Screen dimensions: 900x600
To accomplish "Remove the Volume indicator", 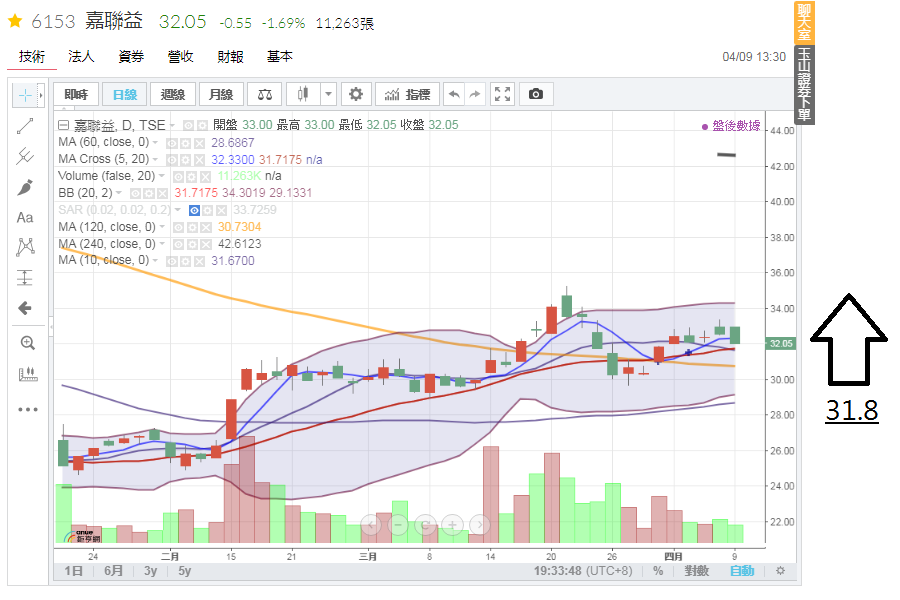I will pos(205,176).
